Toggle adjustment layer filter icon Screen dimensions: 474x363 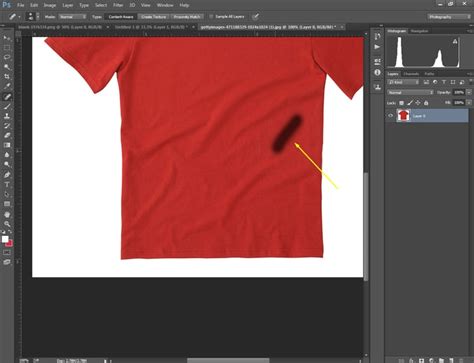(435, 82)
